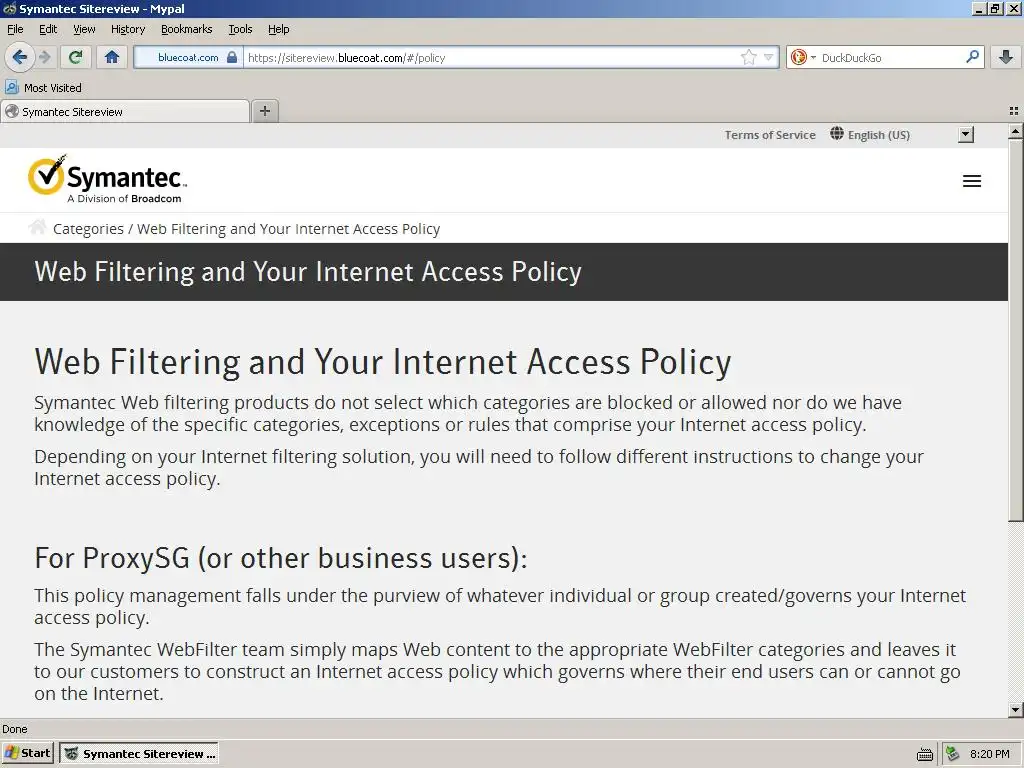This screenshot has width=1024, height=768.
Task: Click the breadcrumb home icon
Action: tap(38, 227)
